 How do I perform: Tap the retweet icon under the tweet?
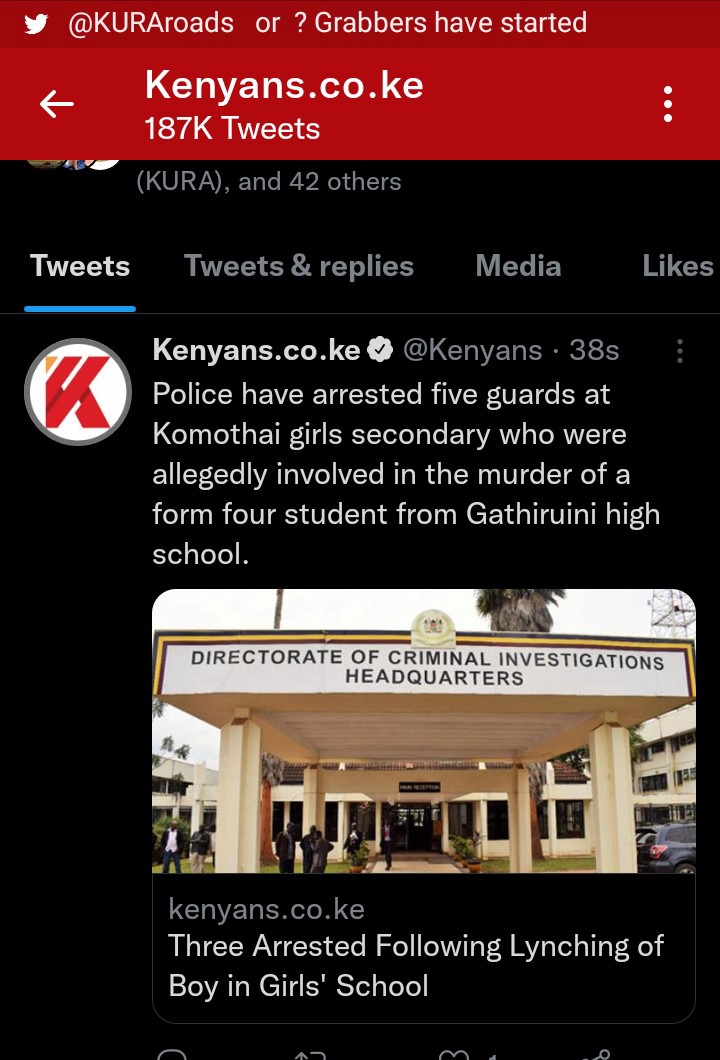[x=311, y=1055]
